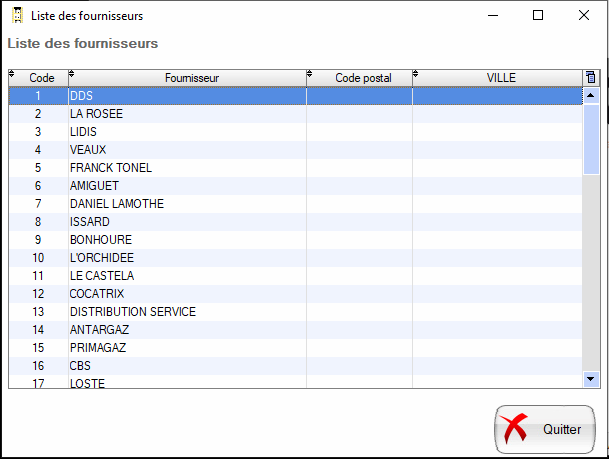
Task: Click the Code postal cell for FRANCK TONEL
Action: pos(359,168)
